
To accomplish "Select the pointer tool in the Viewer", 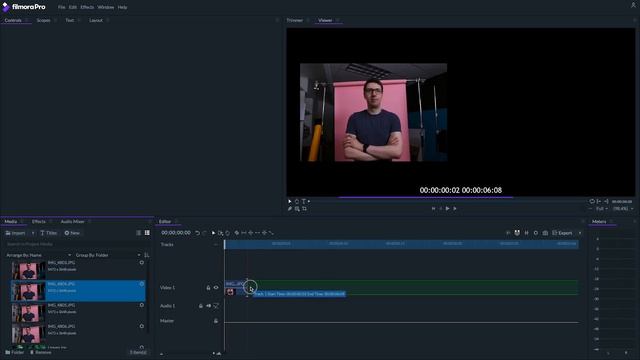I will pyautogui.click(x=290, y=201).
